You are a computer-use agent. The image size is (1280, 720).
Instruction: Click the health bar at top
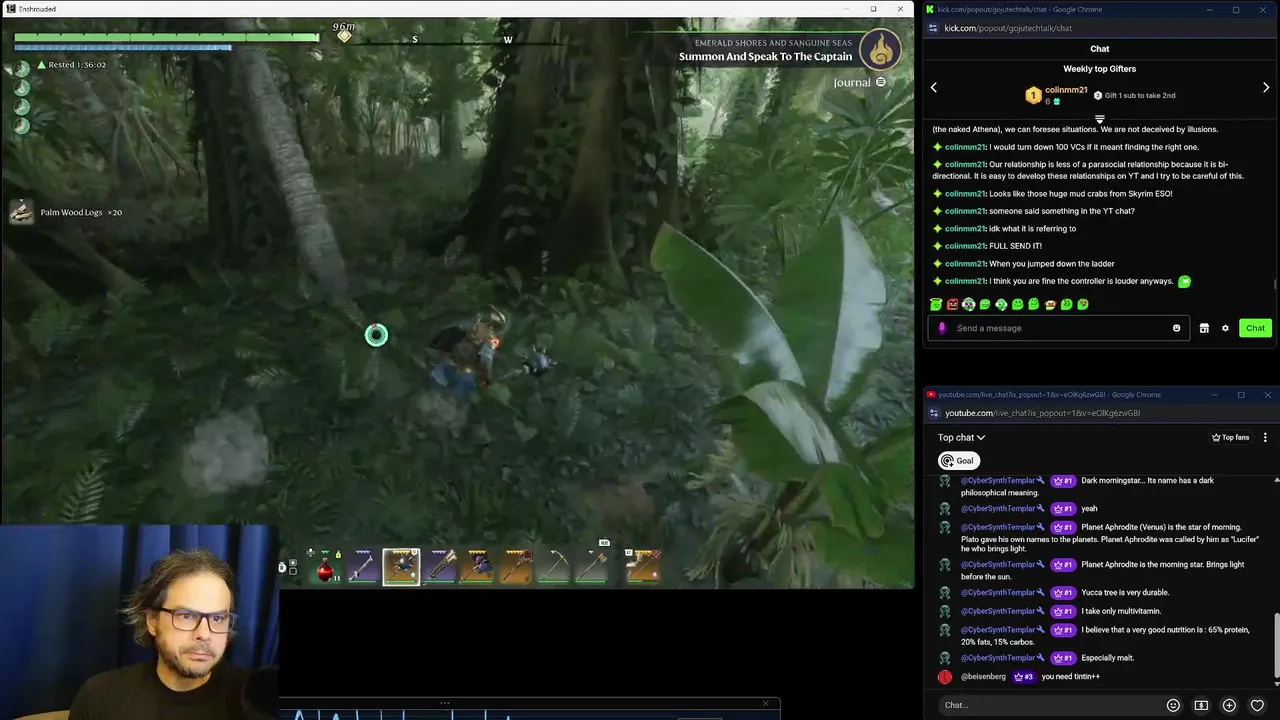coord(167,37)
